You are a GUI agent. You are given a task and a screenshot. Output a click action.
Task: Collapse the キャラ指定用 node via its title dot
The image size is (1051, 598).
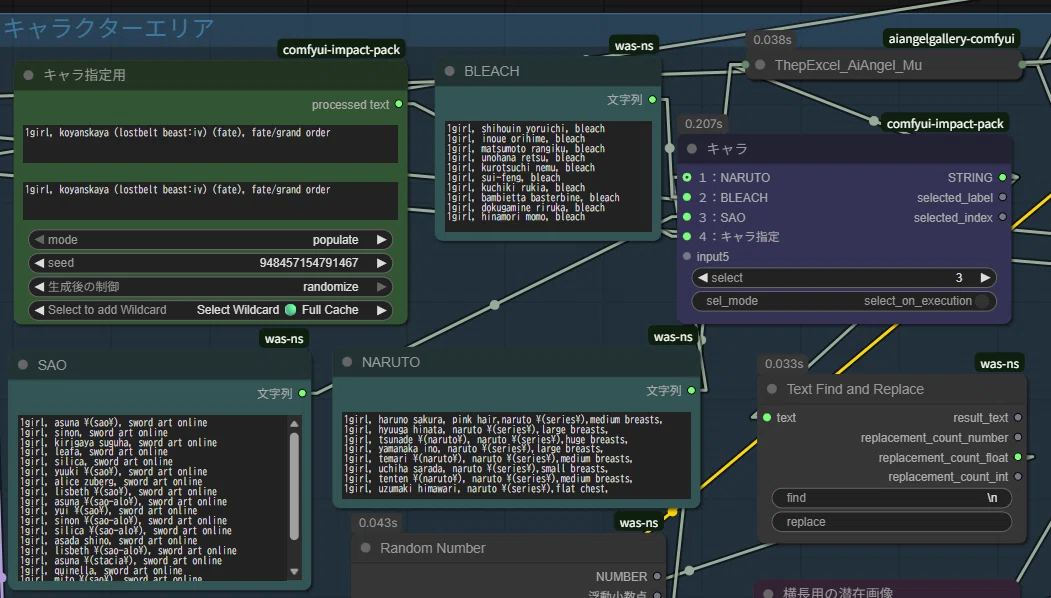(28, 75)
